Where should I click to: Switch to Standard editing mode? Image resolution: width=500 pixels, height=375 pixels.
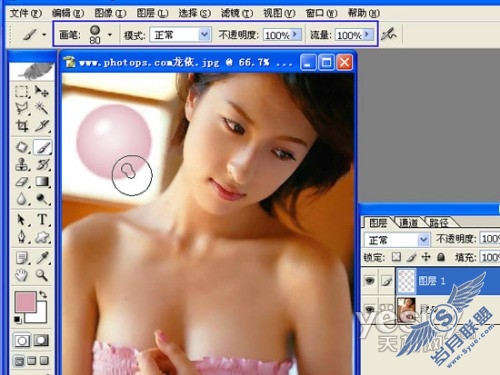point(22,341)
